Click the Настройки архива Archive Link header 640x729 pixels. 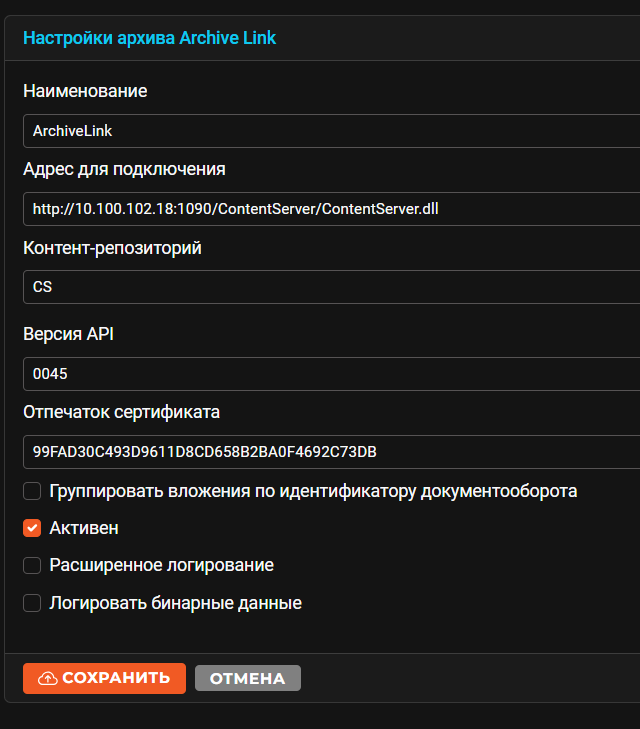[149, 38]
